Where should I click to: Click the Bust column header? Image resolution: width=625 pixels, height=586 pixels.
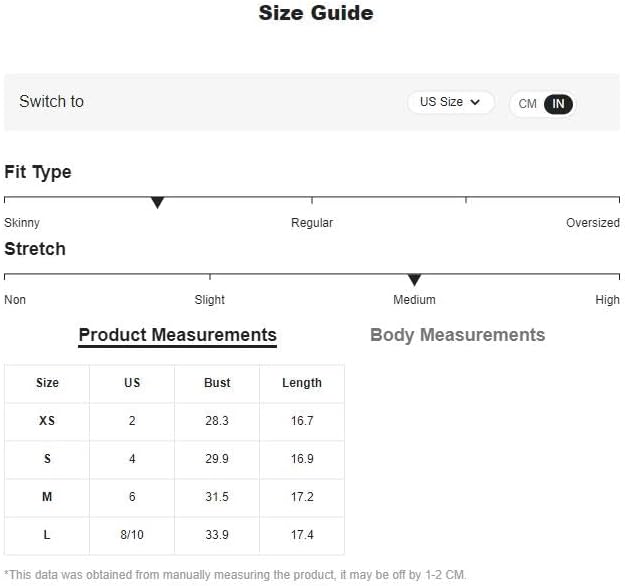coord(217,383)
